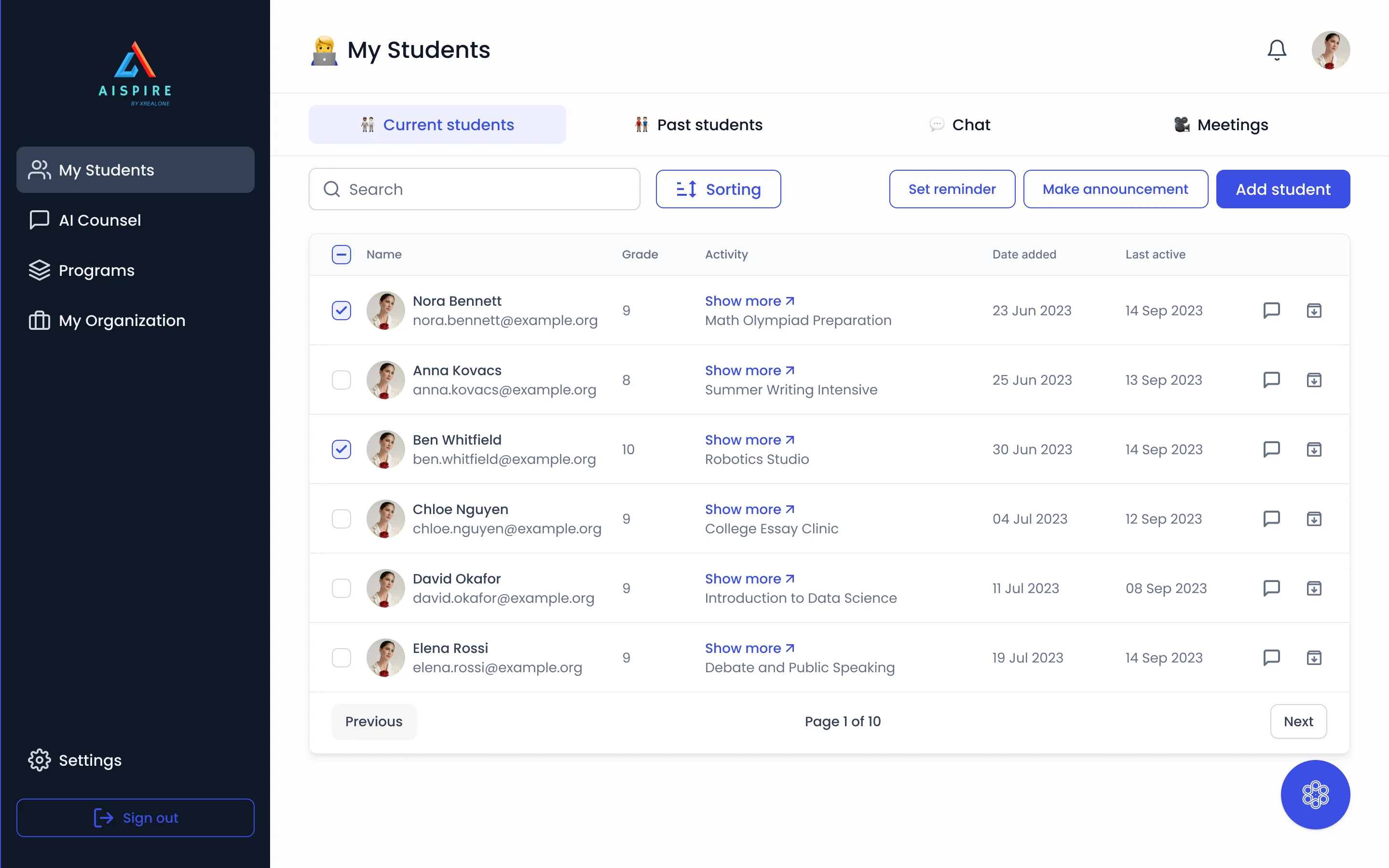Show more activity for David Okafor
This screenshot has width=1389, height=868.
coord(749,579)
